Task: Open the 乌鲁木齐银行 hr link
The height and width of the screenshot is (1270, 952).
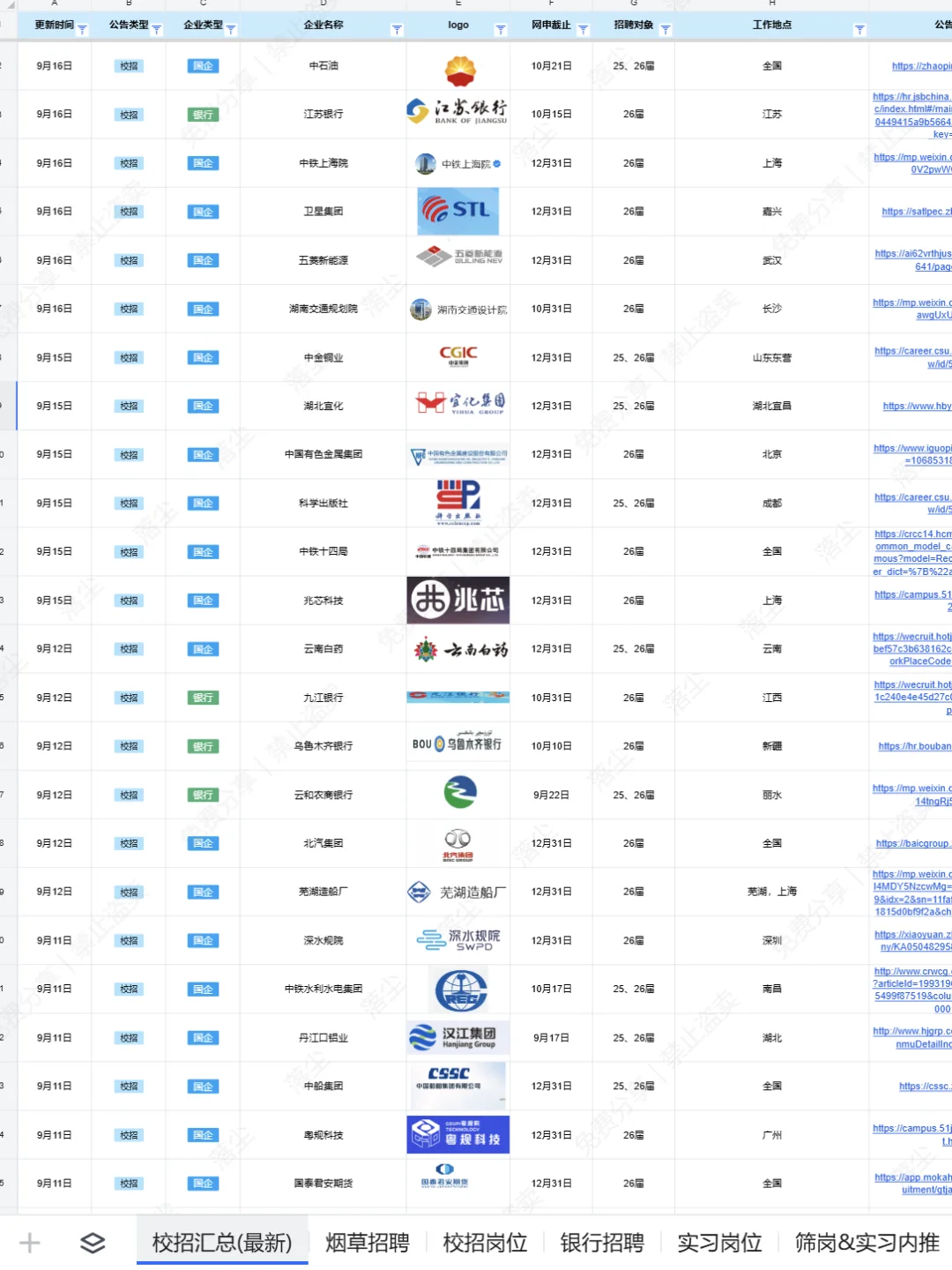Action: [915, 746]
